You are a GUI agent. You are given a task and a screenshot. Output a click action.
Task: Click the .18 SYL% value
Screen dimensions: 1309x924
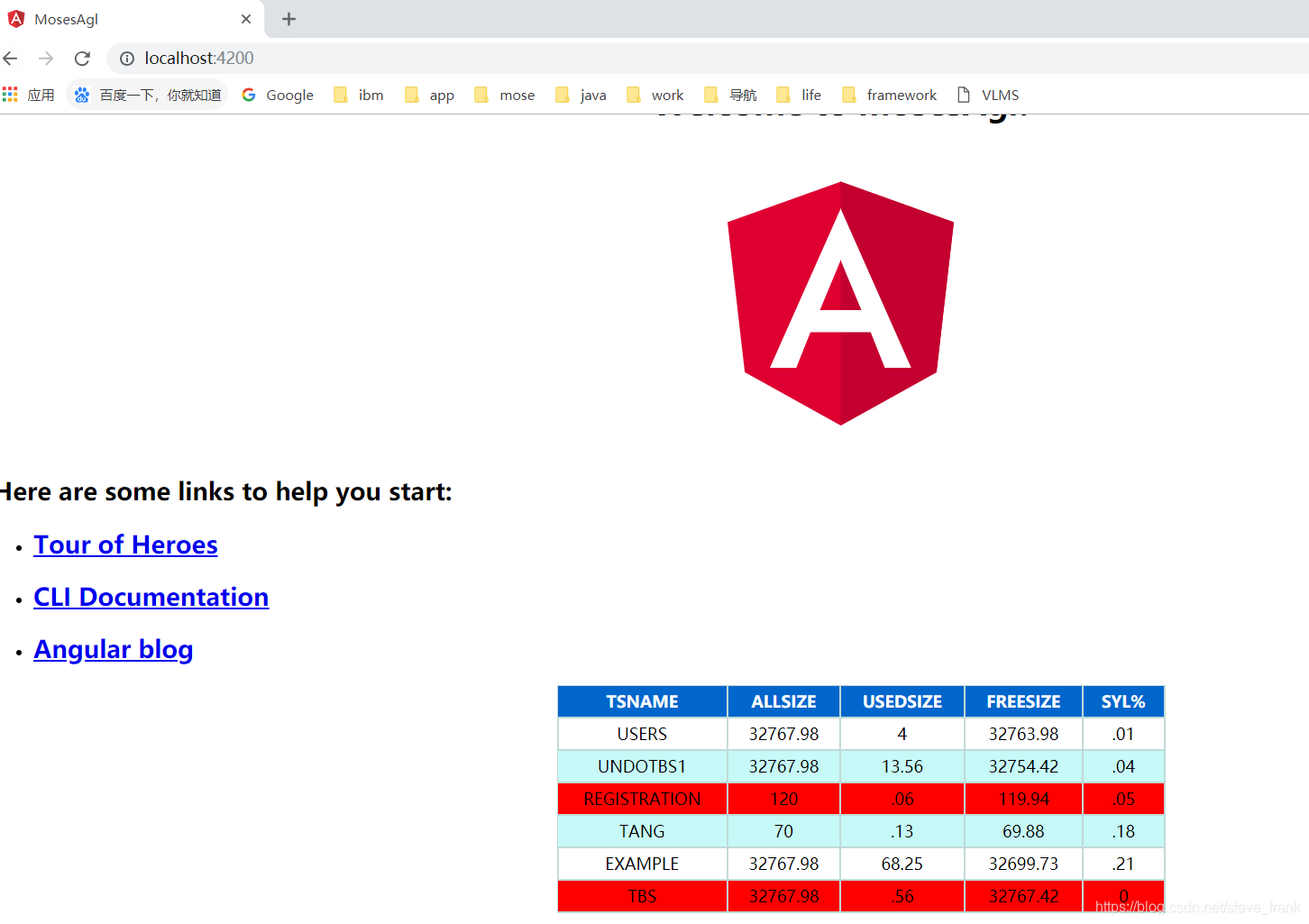tap(1123, 831)
